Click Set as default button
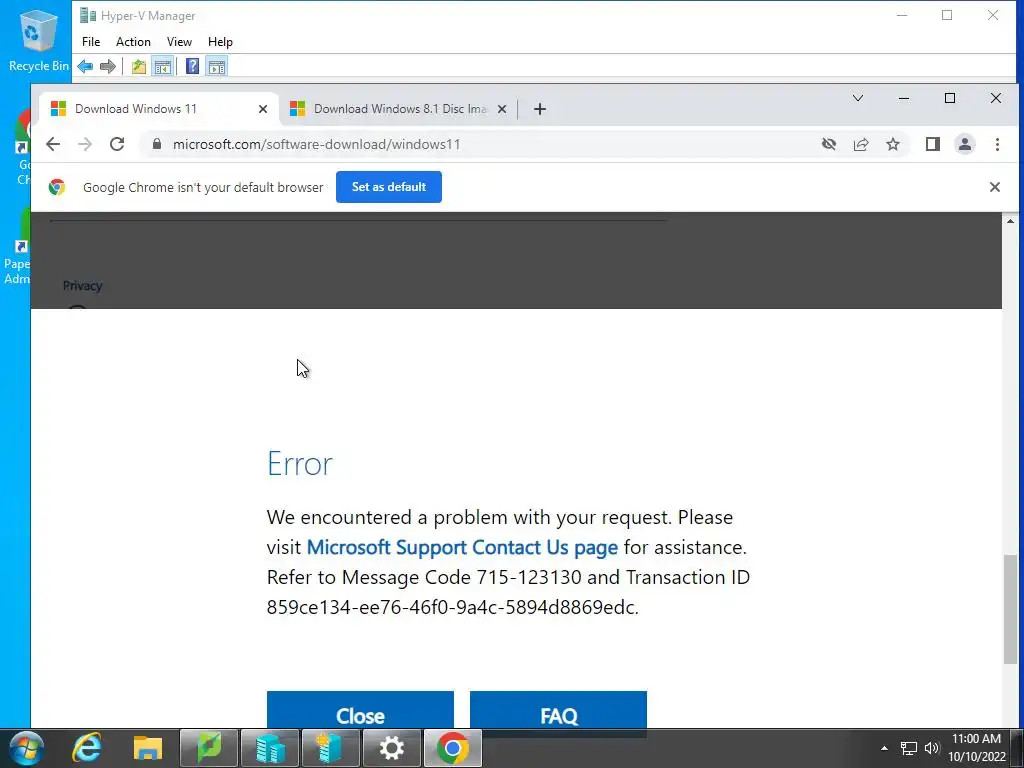Screen dimensions: 1024x768 pyautogui.click(x=389, y=187)
